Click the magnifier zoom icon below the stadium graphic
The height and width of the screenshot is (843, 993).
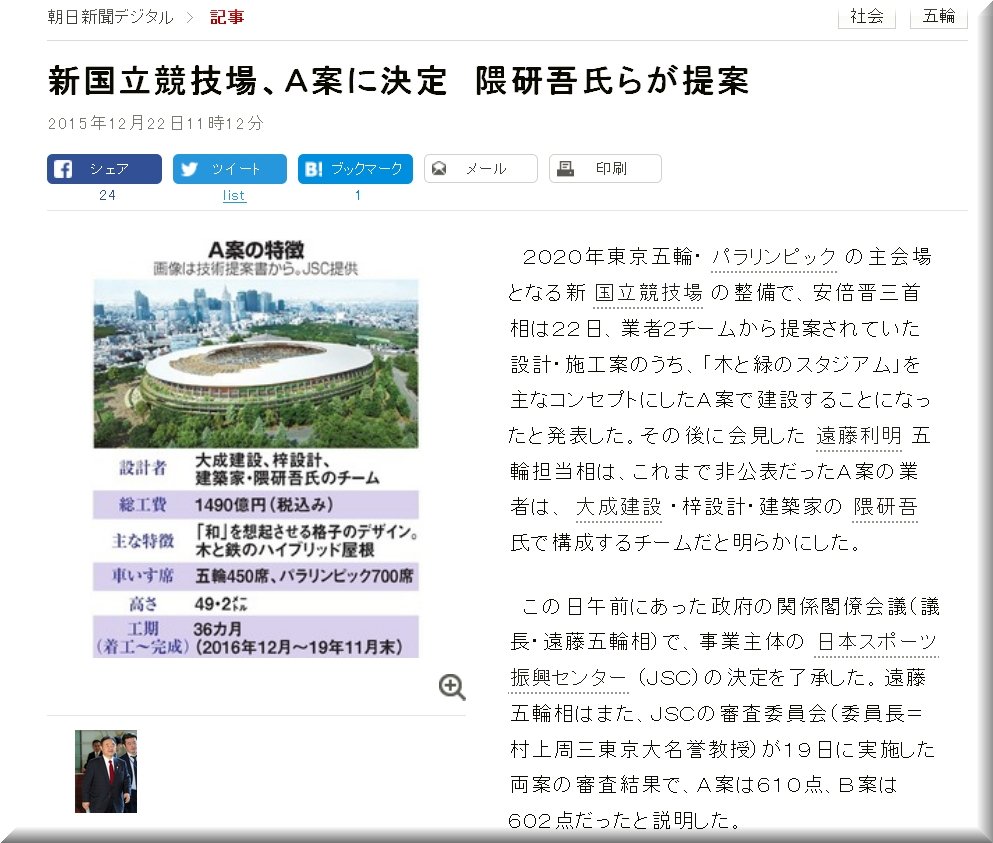[452, 687]
